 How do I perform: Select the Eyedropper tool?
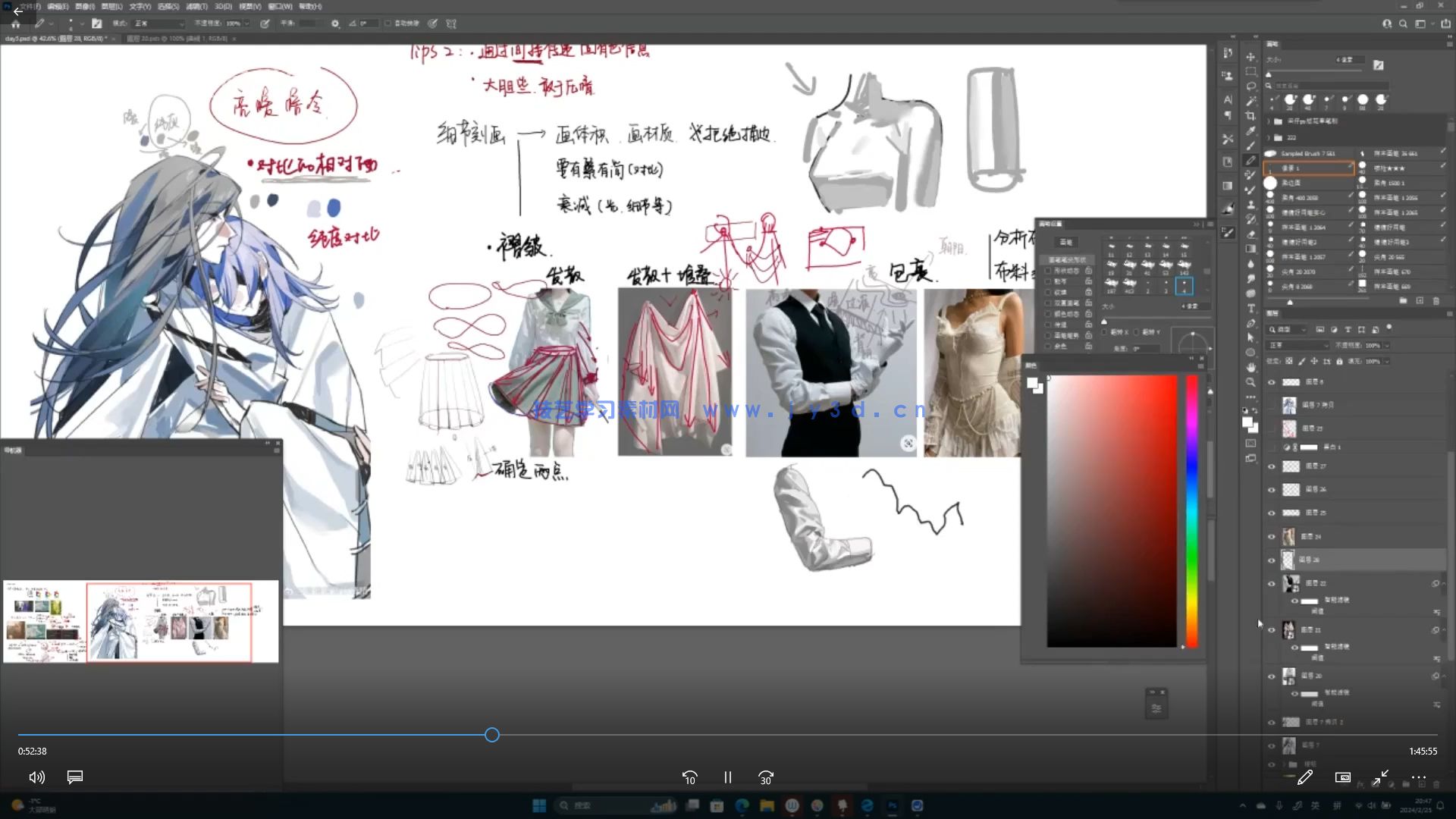tap(1250, 130)
